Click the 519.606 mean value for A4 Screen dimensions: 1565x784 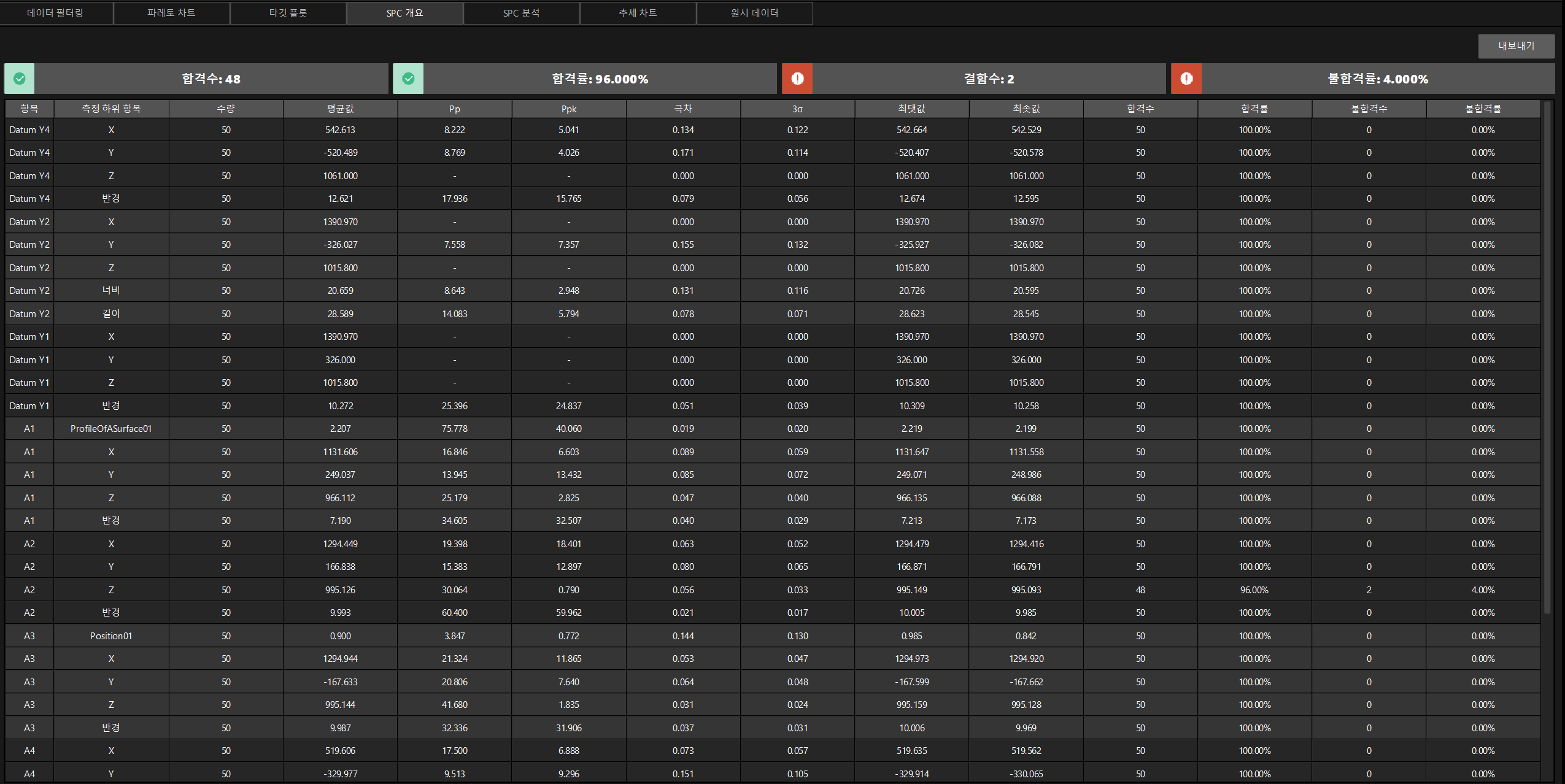pyautogui.click(x=341, y=751)
